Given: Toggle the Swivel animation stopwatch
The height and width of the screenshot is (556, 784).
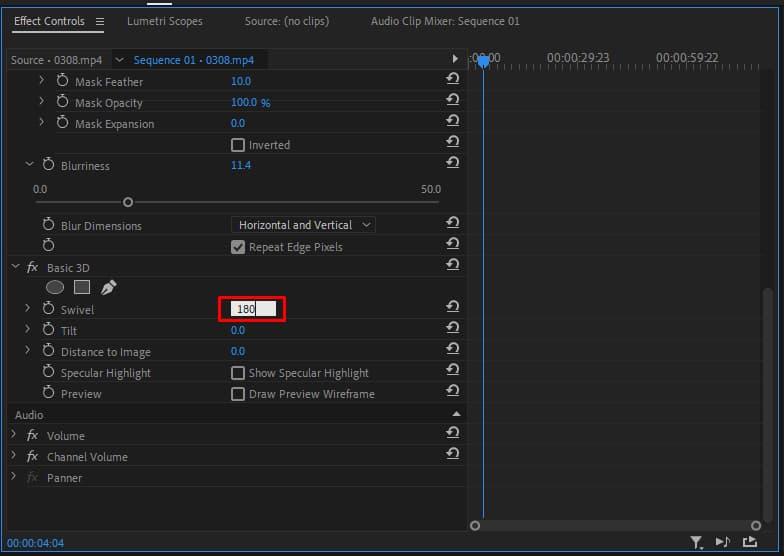Looking at the screenshot, I should click(x=49, y=309).
